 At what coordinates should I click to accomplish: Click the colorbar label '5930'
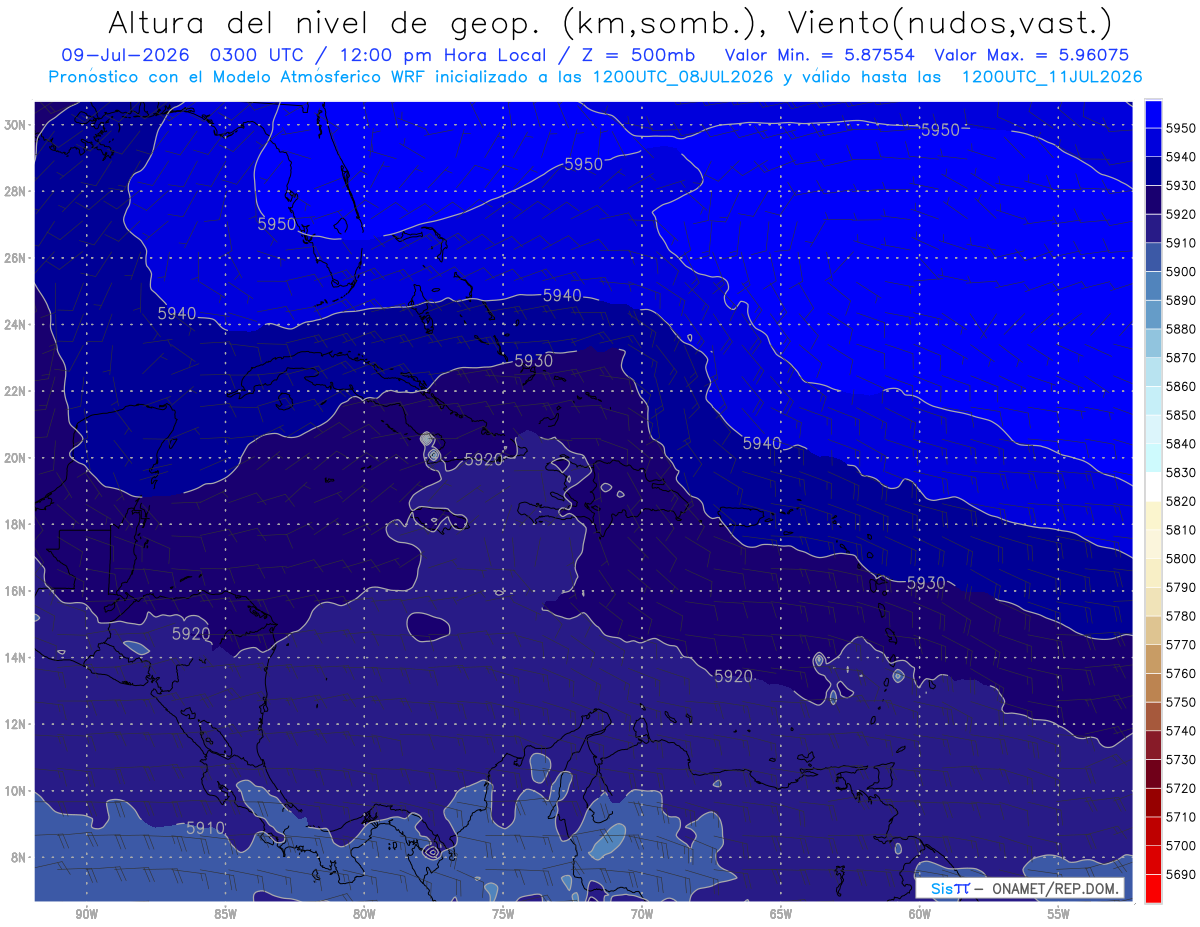click(x=1181, y=186)
